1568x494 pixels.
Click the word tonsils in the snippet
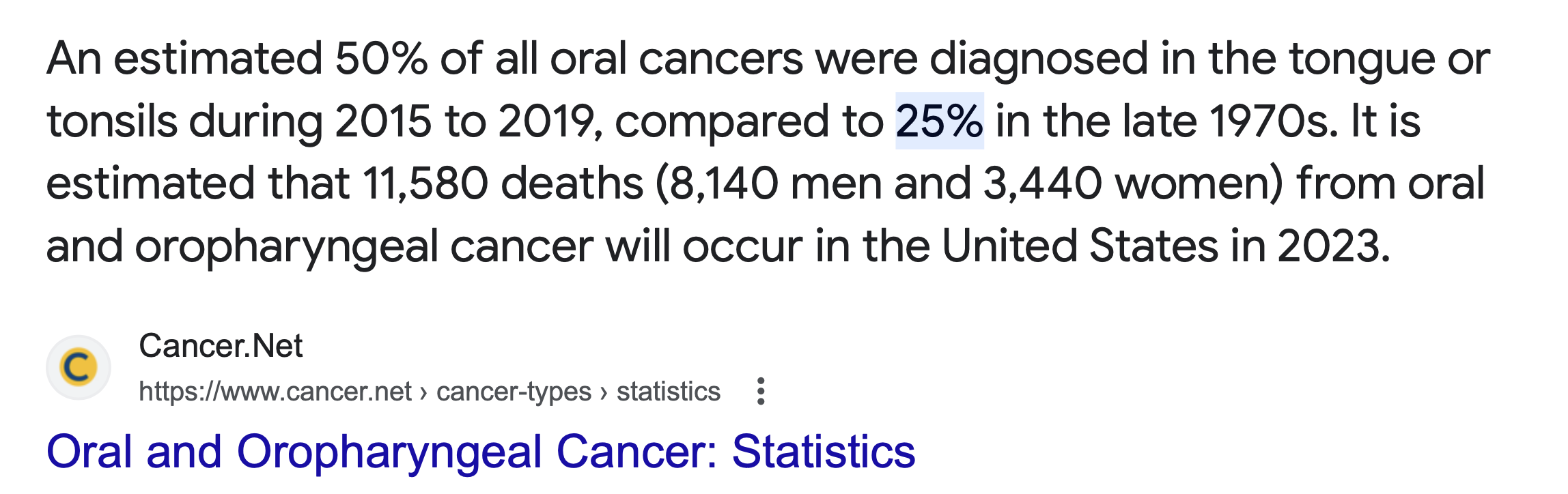[x=111, y=121]
